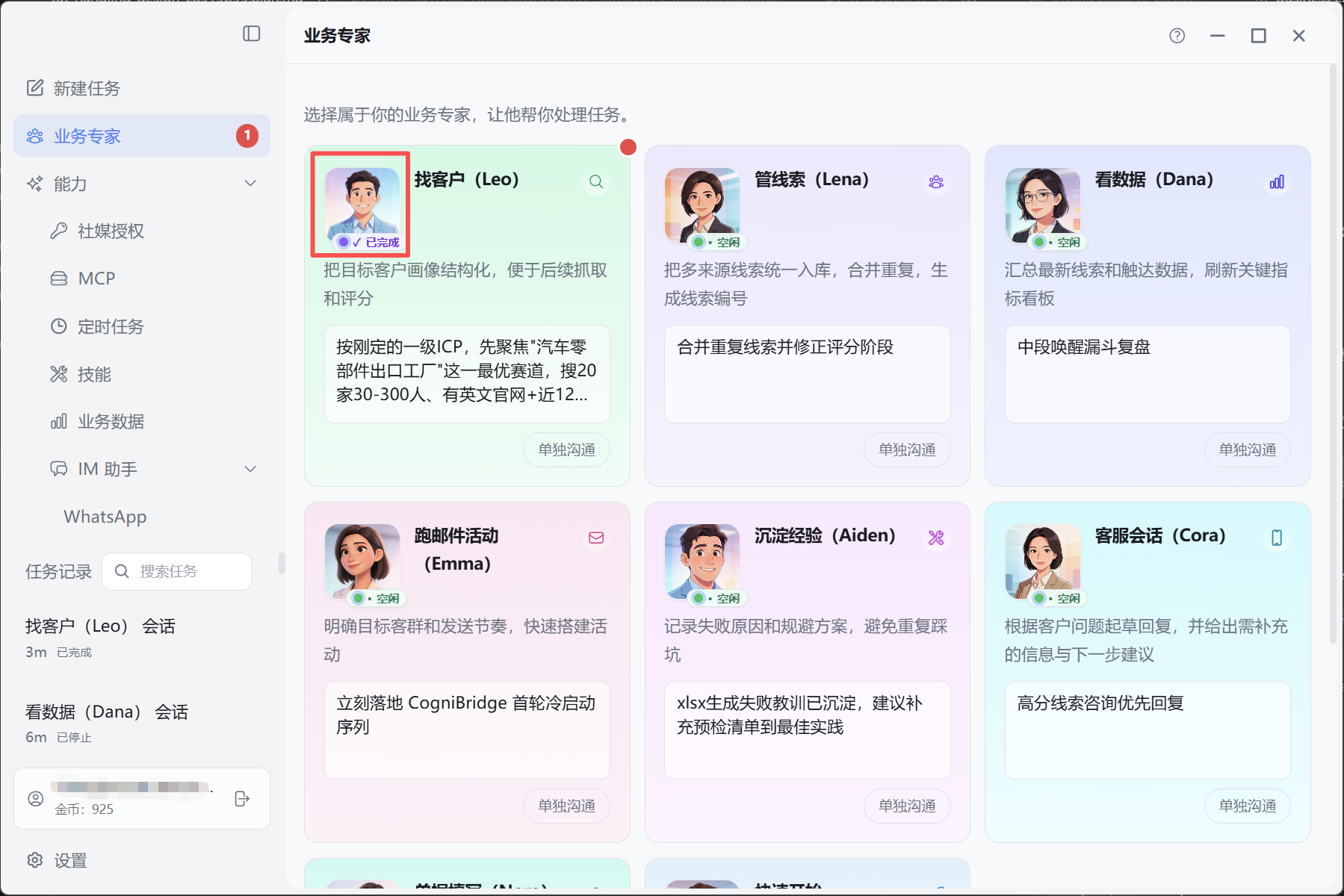The width and height of the screenshot is (1344, 896).
Task: Click the 任务记录 heading
Action: (x=58, y=572)
